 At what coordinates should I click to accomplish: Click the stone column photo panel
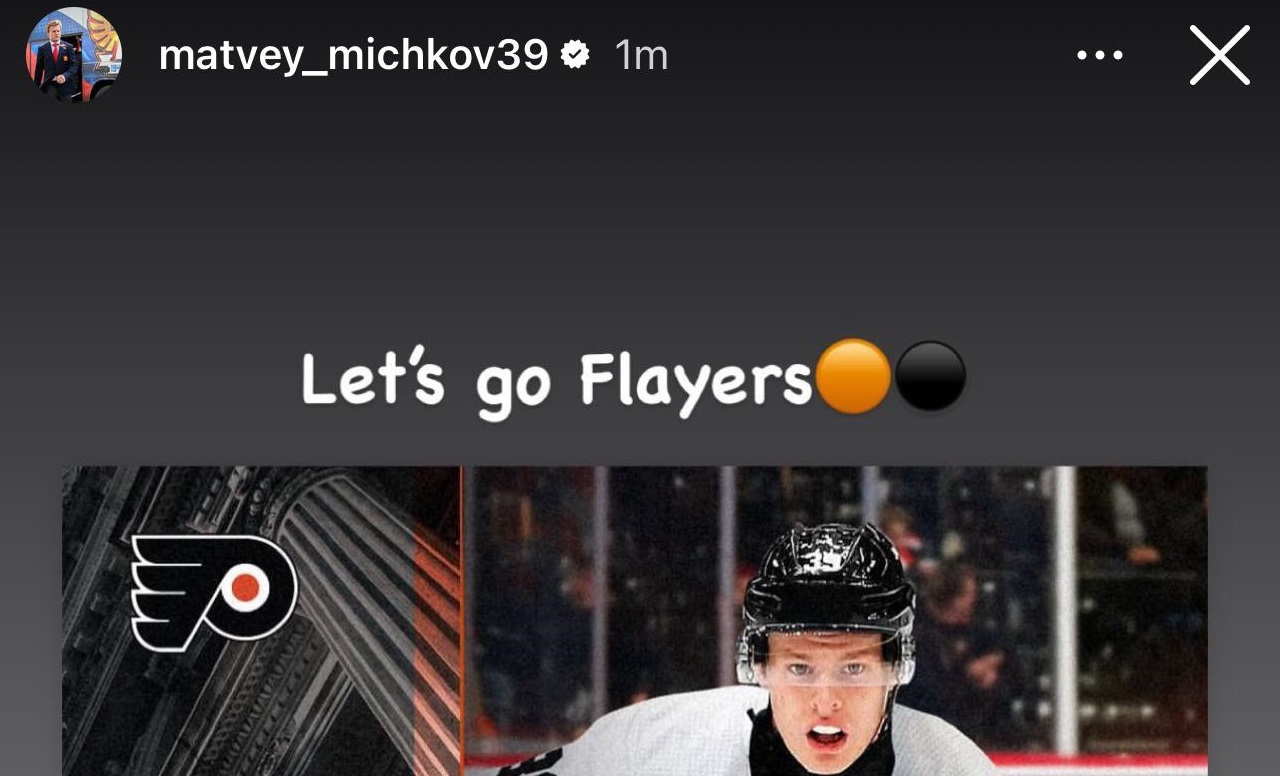261,621
